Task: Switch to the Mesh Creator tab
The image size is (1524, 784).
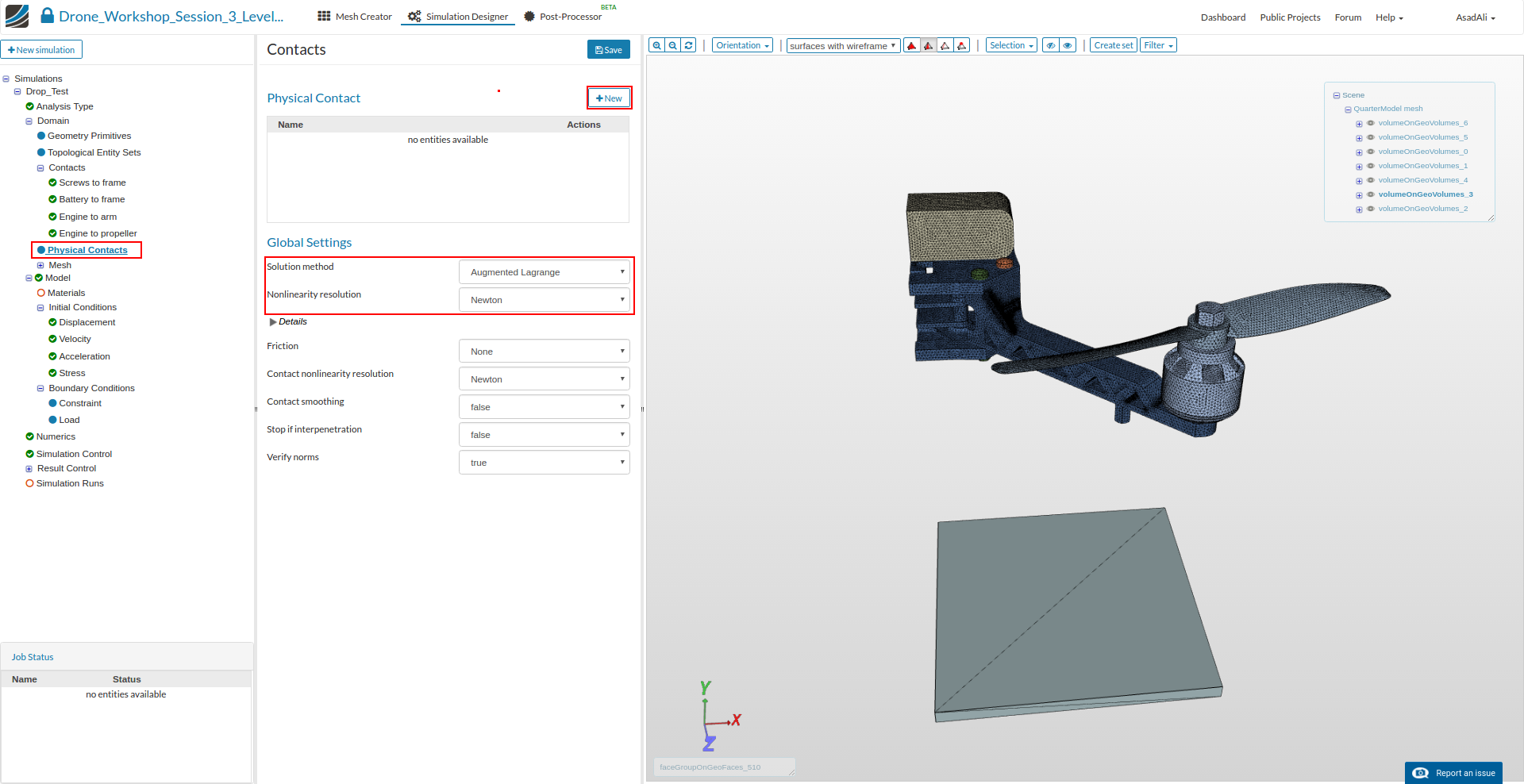Action: pos(355,17)
